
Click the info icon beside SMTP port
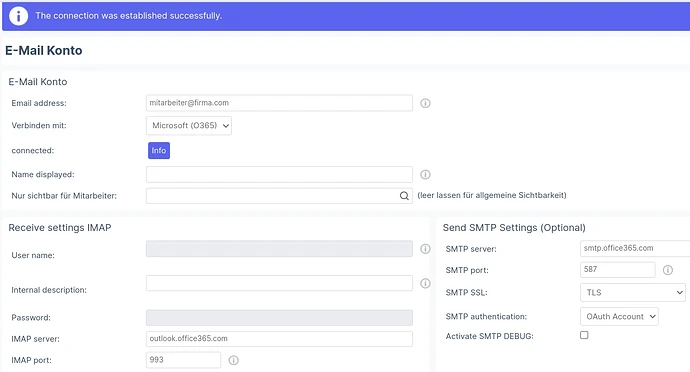[x=668, y=270]
